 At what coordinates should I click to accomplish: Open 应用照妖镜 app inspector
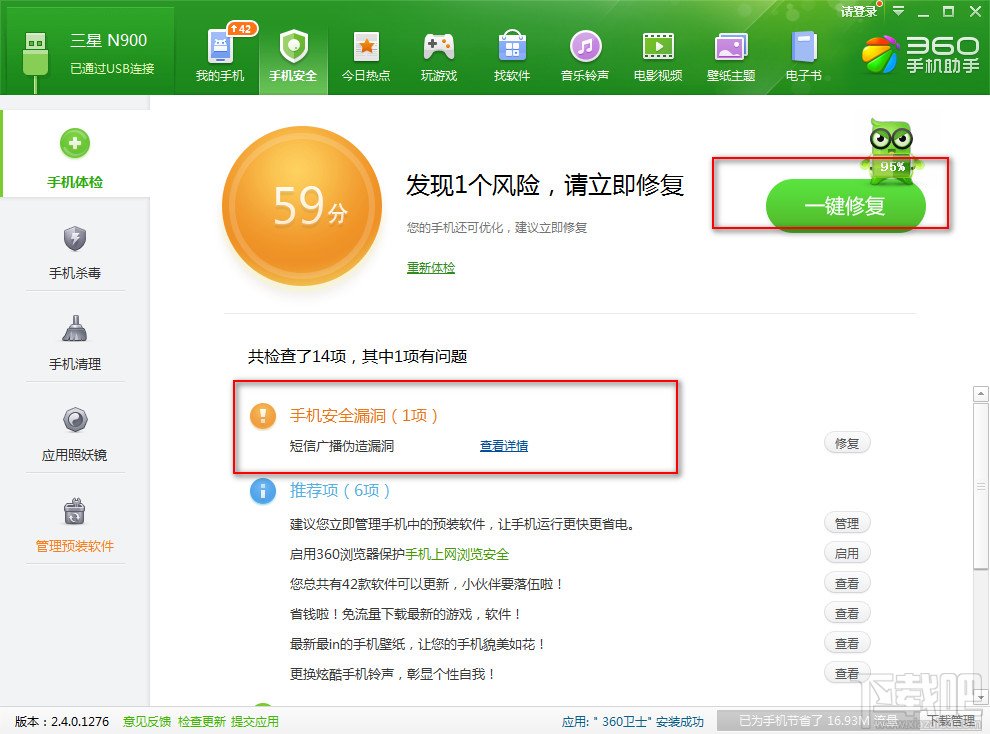75,430
